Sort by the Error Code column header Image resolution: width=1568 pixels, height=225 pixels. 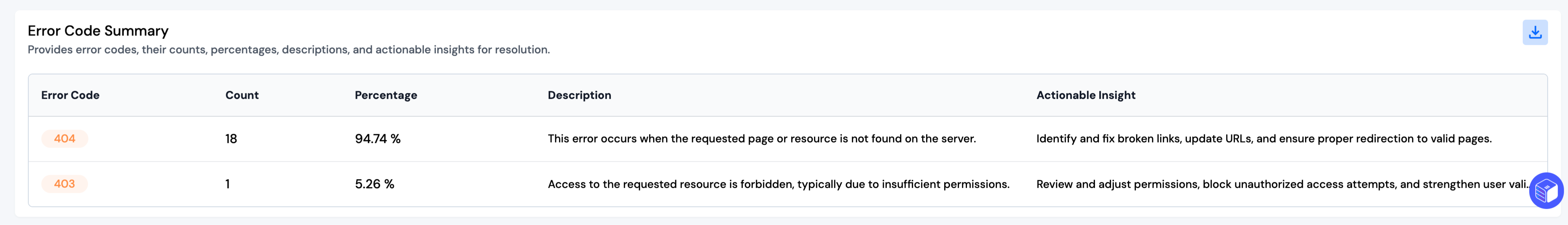click(70, 95)
